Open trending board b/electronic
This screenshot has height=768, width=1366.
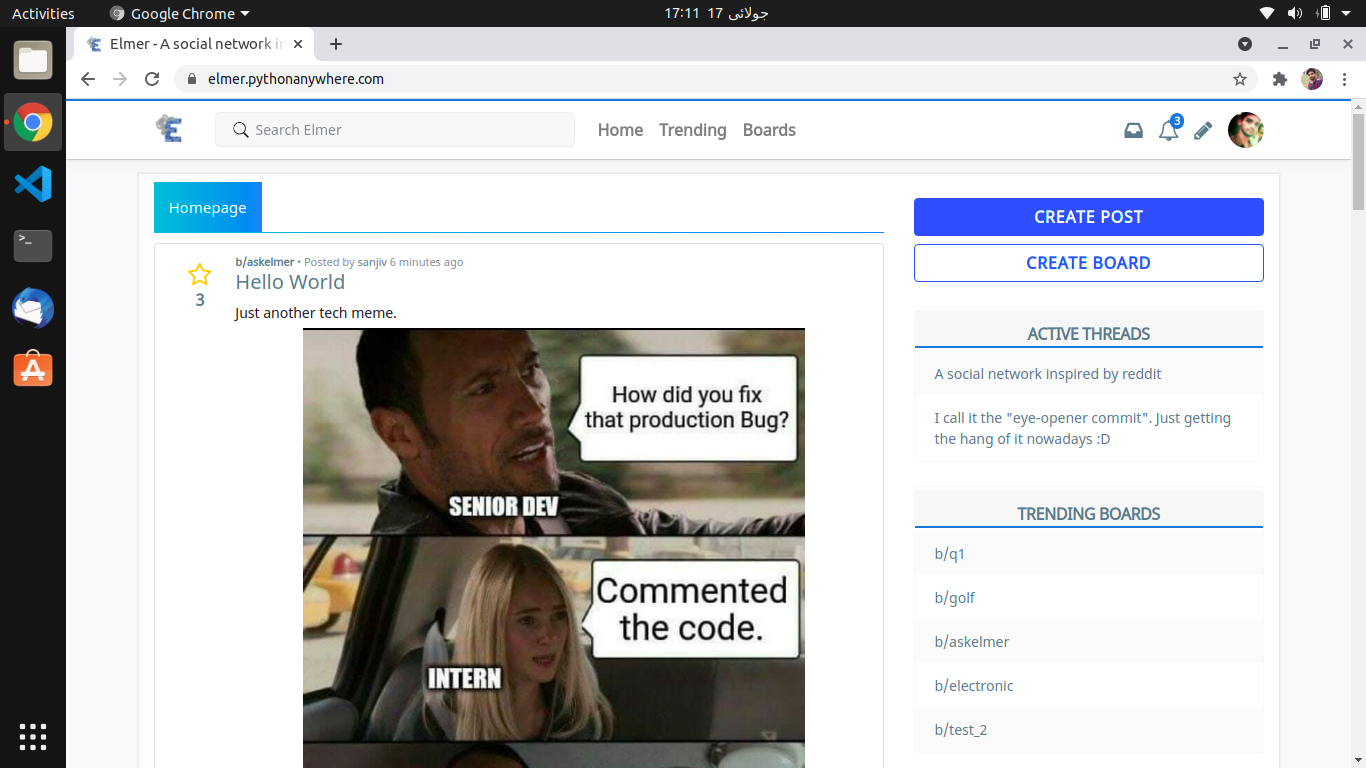tap(974, 686)
